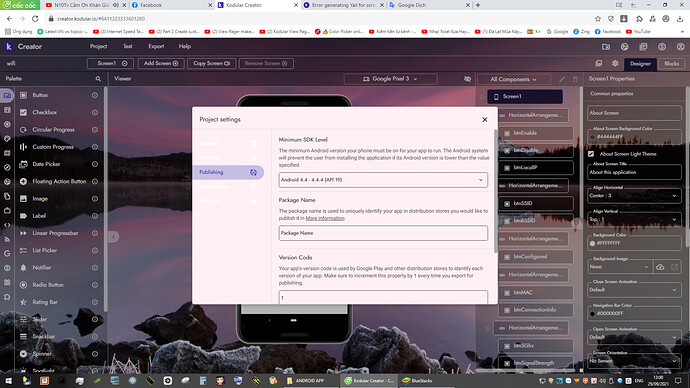Click the Add Screen button
690x388 pixels.
tap(161, 63)
